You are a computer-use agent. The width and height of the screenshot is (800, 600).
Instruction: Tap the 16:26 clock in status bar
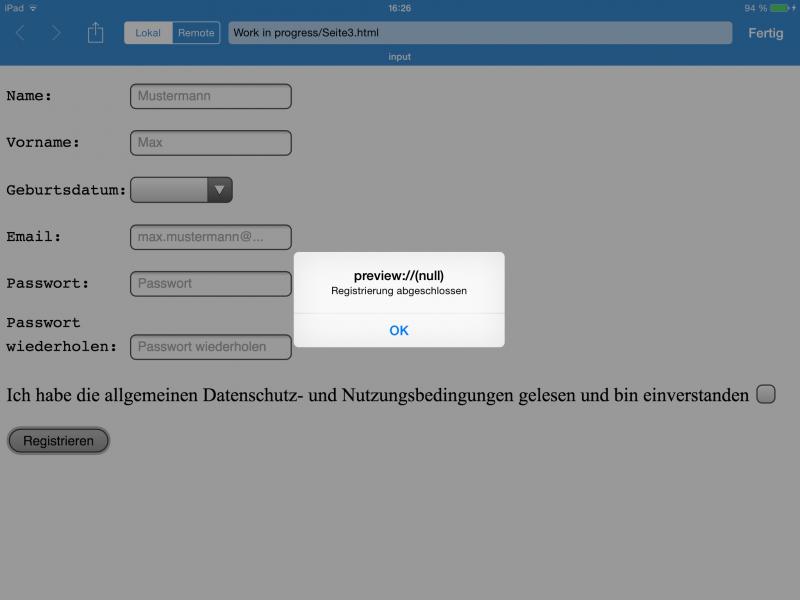(x=399, y=8)
